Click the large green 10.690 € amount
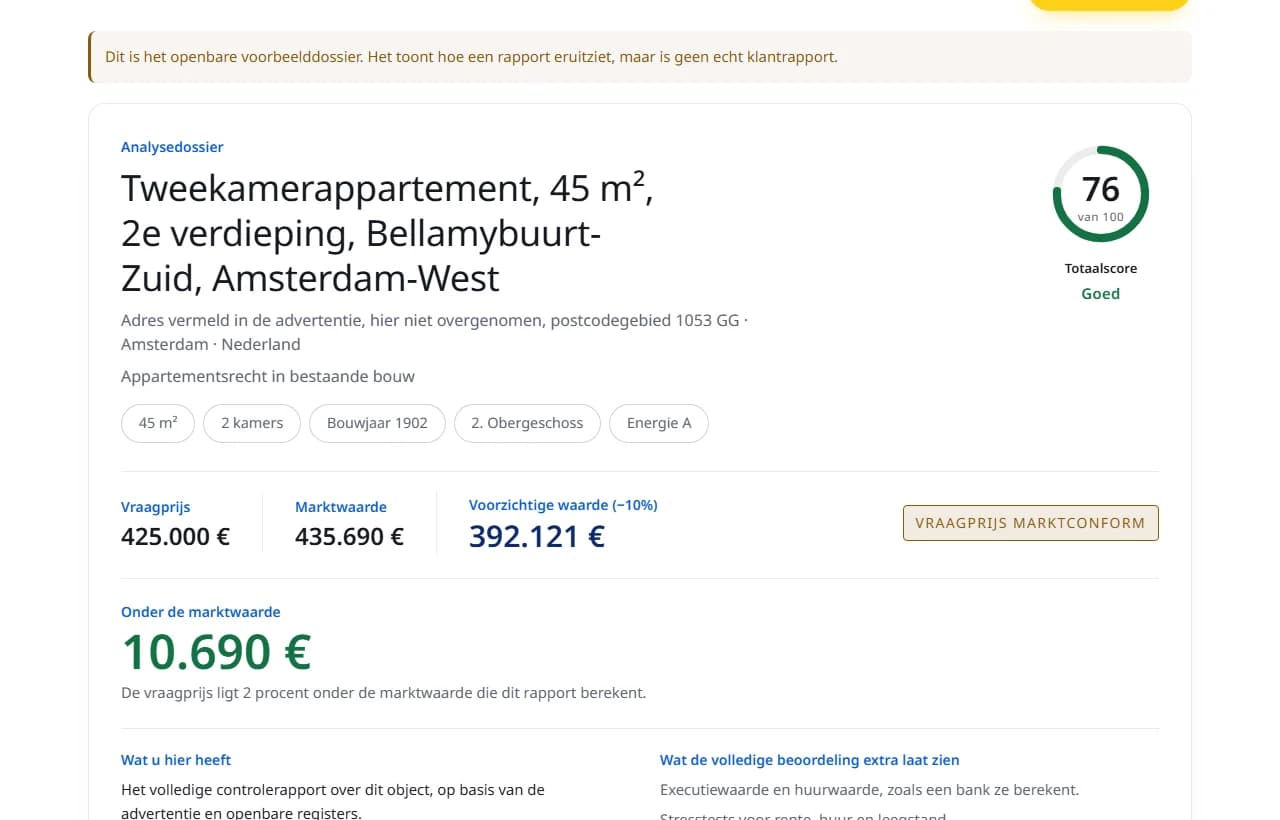1280x820 pixels. [x=216, y=652]
